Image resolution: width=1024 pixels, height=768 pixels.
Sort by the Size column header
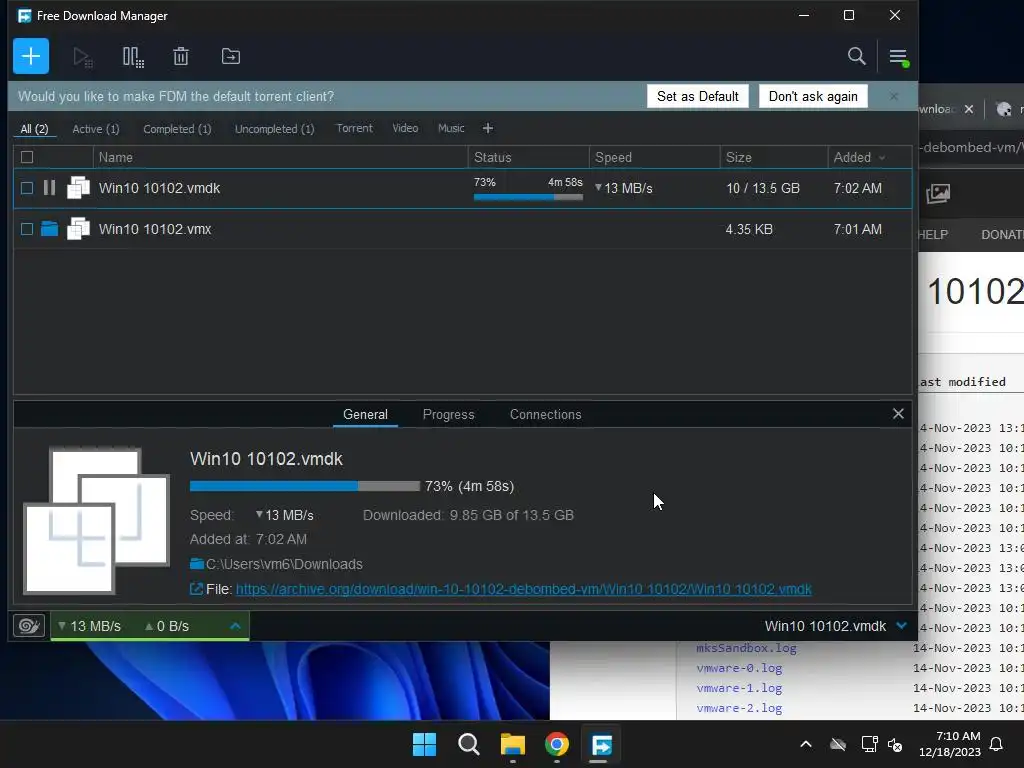(774, 157)
